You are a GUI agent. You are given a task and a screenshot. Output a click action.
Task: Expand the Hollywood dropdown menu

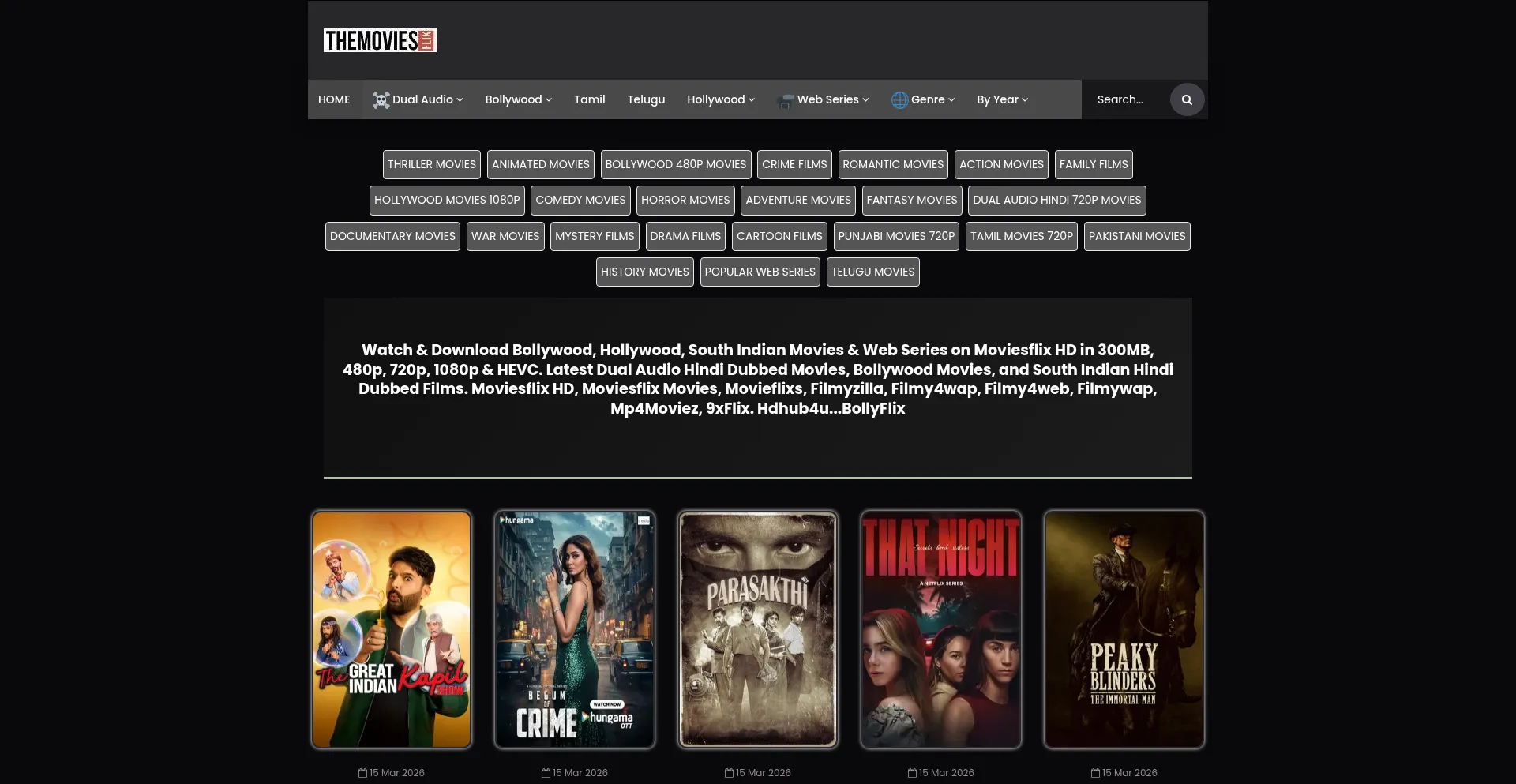[721, 99]
